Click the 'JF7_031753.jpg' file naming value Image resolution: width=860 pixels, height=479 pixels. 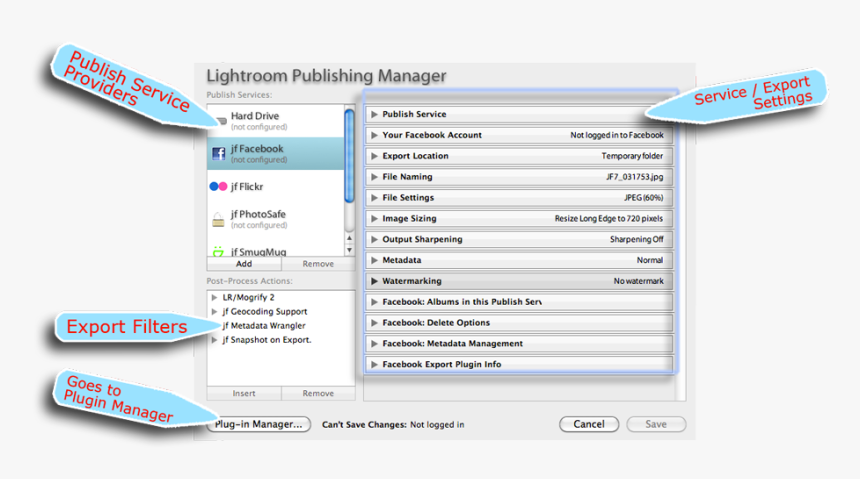635,177
